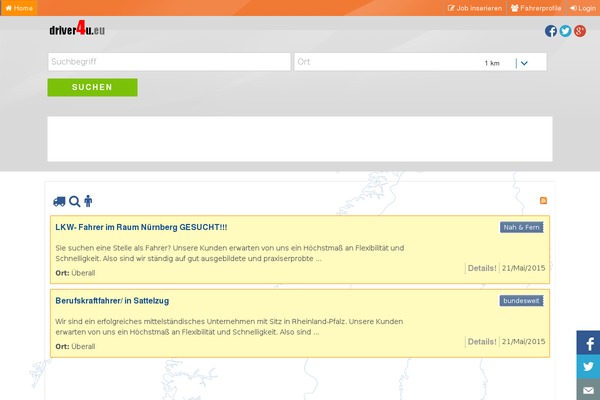
Task: Click description text of Sattelzug listing
Action: (x=229, y=327)
